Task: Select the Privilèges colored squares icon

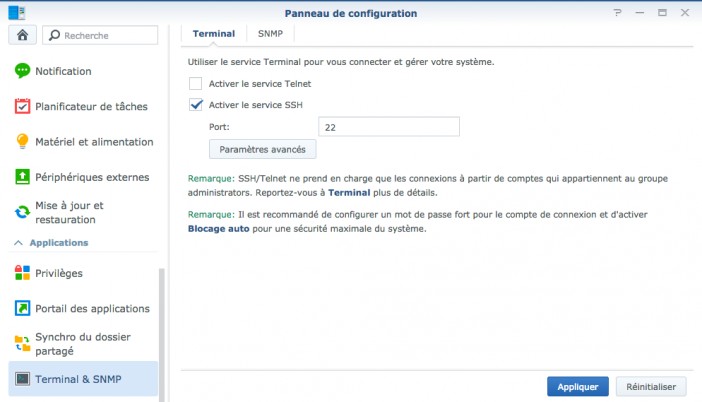Action: 22,273
